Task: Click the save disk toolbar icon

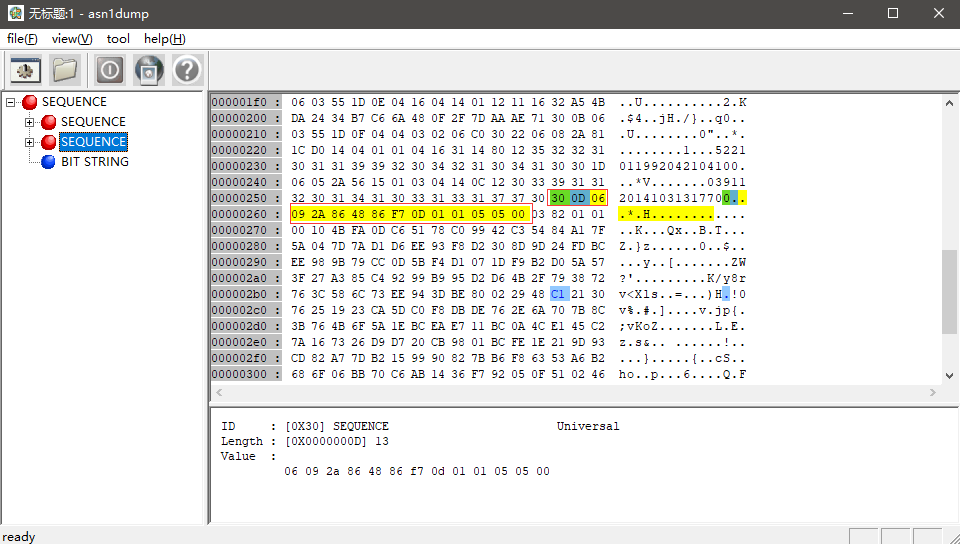Action: (149, 70)
